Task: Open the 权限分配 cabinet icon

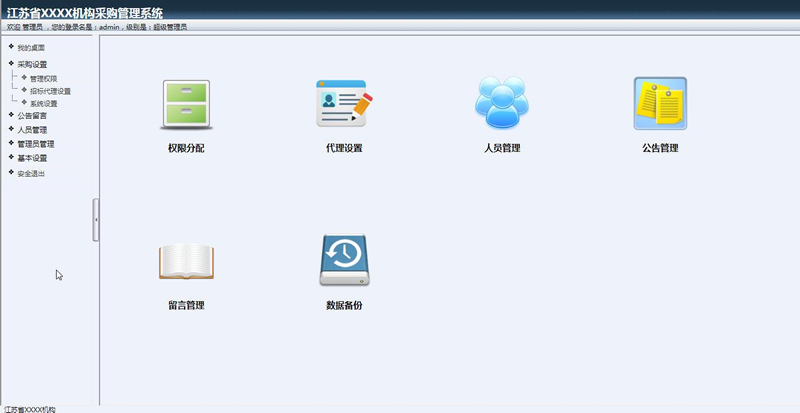Action: pos(187,105)
